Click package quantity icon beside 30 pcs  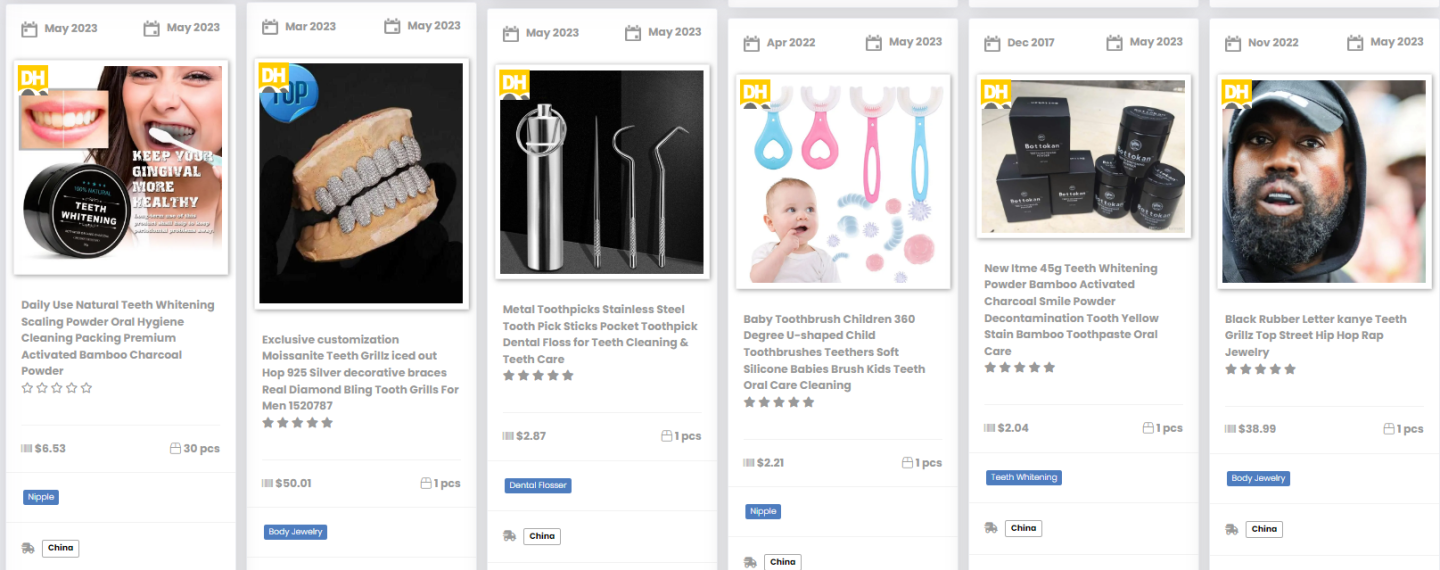175,448
